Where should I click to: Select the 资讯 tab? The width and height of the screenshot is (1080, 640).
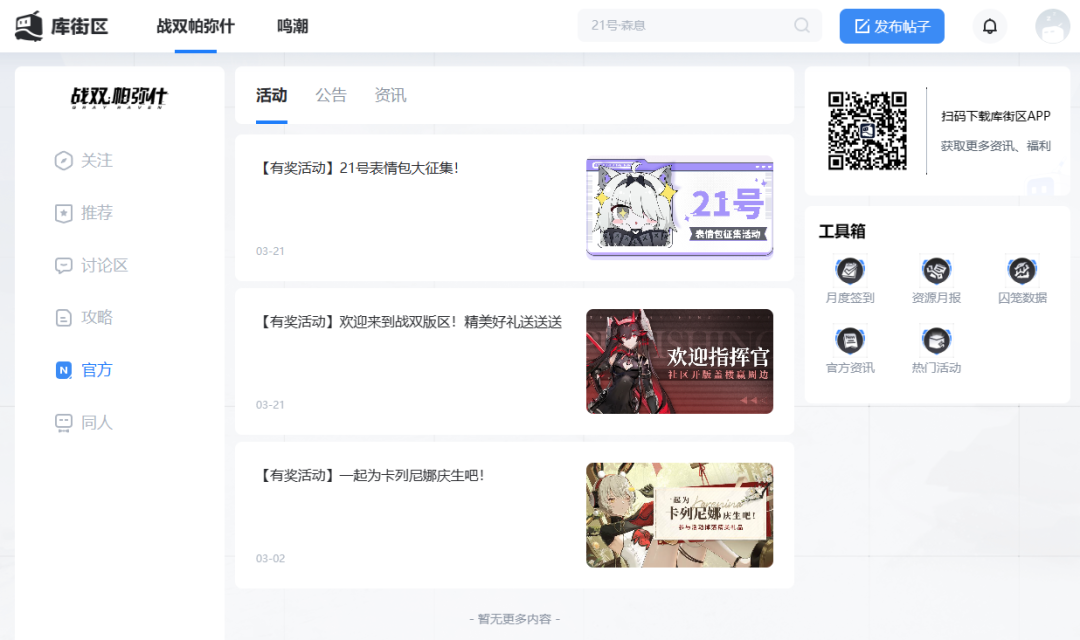pyautogui.click(x=391, y=95)
